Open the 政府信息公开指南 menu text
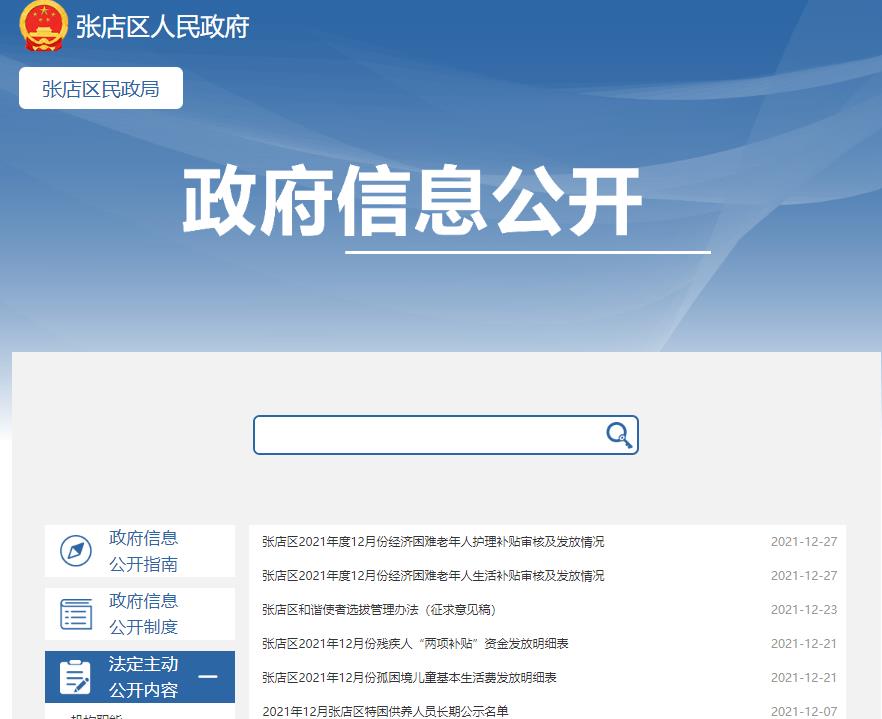882x719 pixels. 143,551
